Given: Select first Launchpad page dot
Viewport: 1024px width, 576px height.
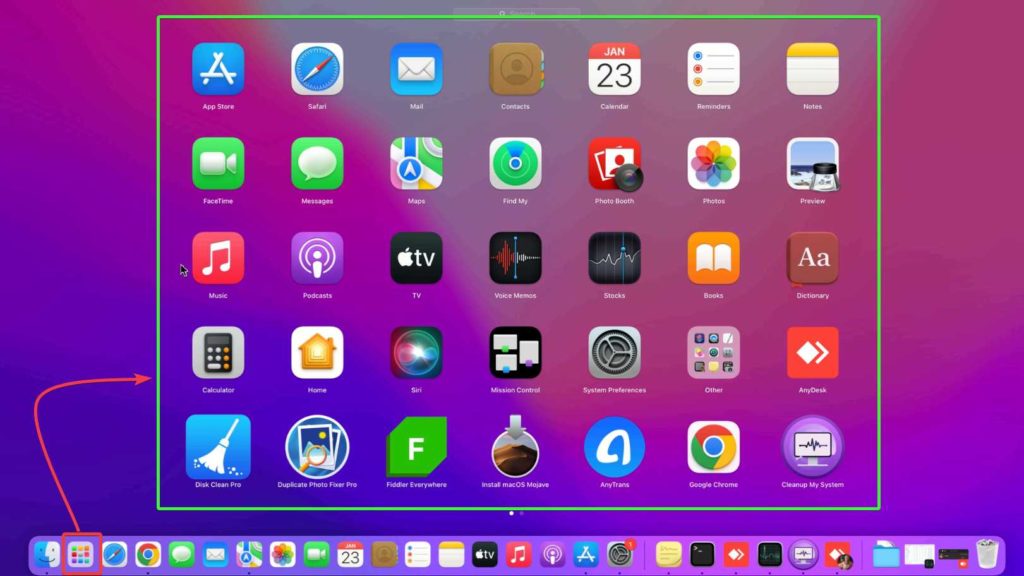Looking at the screenshot, I should [x=511, y=513].
